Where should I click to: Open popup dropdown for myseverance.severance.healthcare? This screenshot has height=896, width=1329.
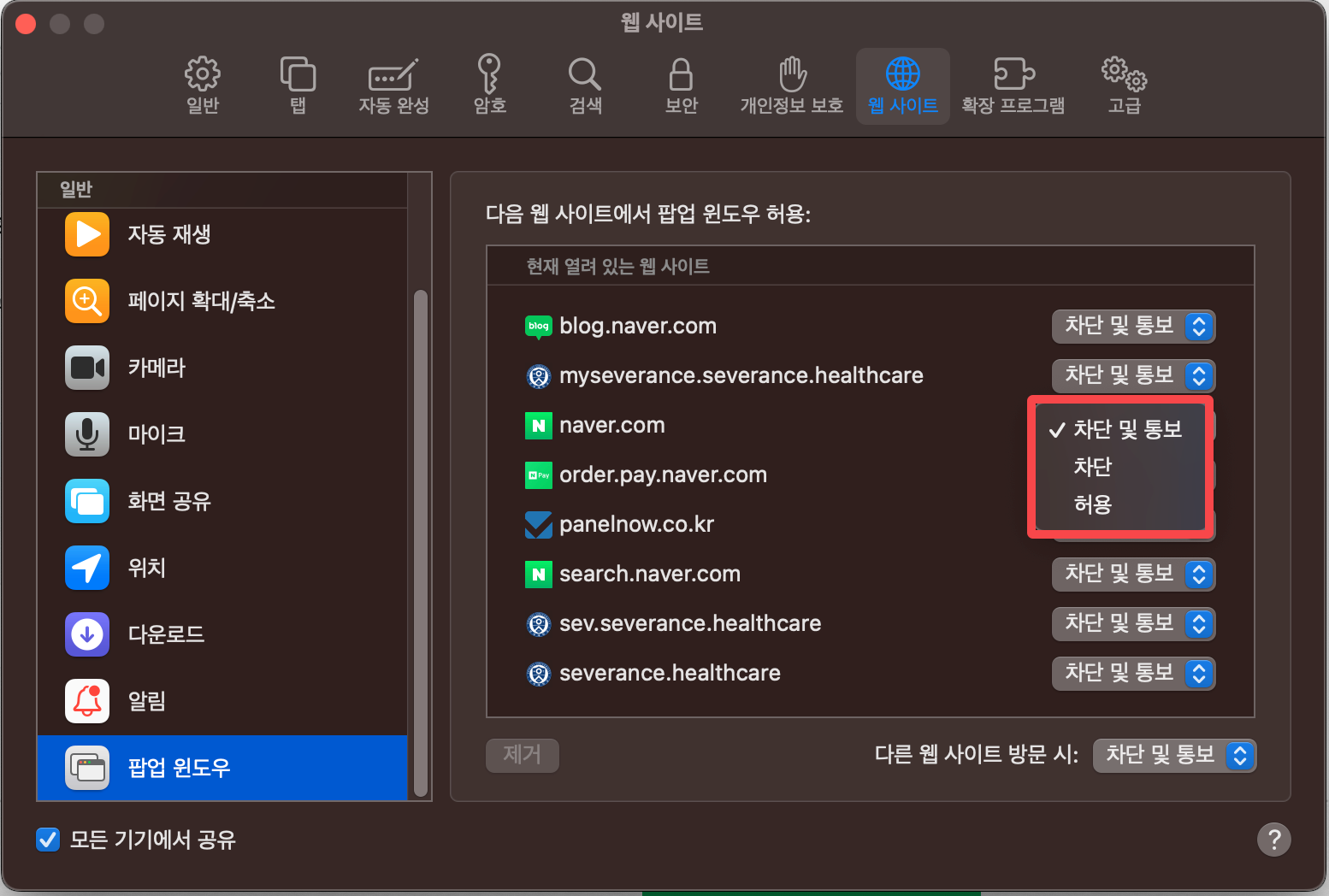1134,375
